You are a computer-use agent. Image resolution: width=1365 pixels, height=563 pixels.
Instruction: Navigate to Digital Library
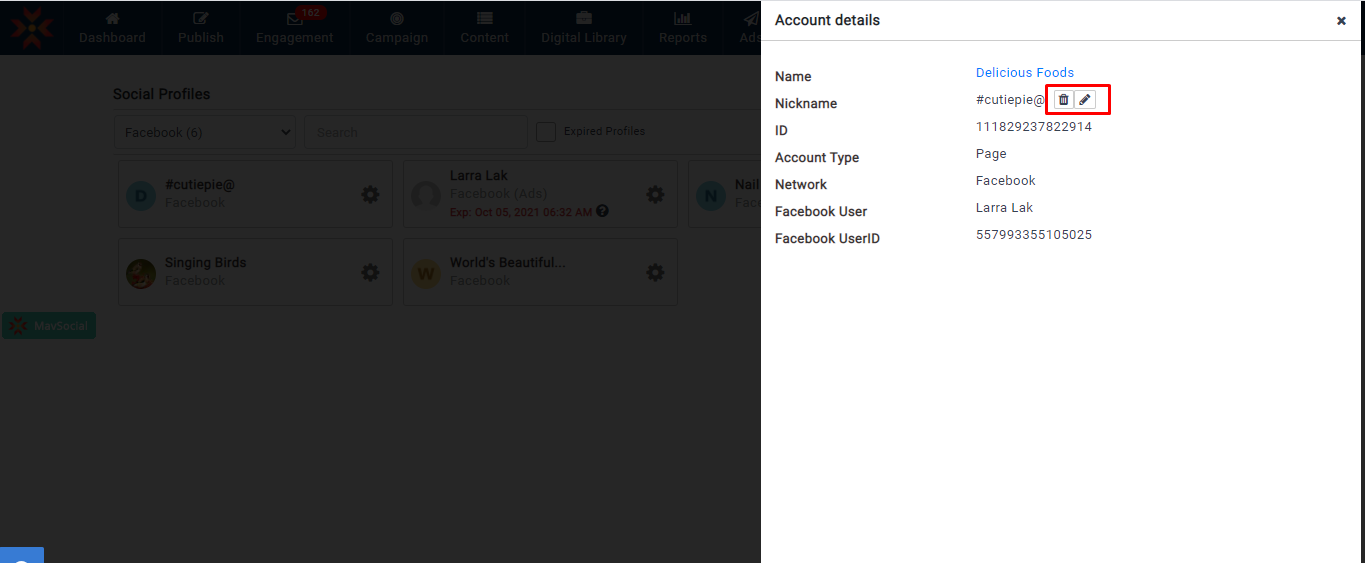(584, 28)
